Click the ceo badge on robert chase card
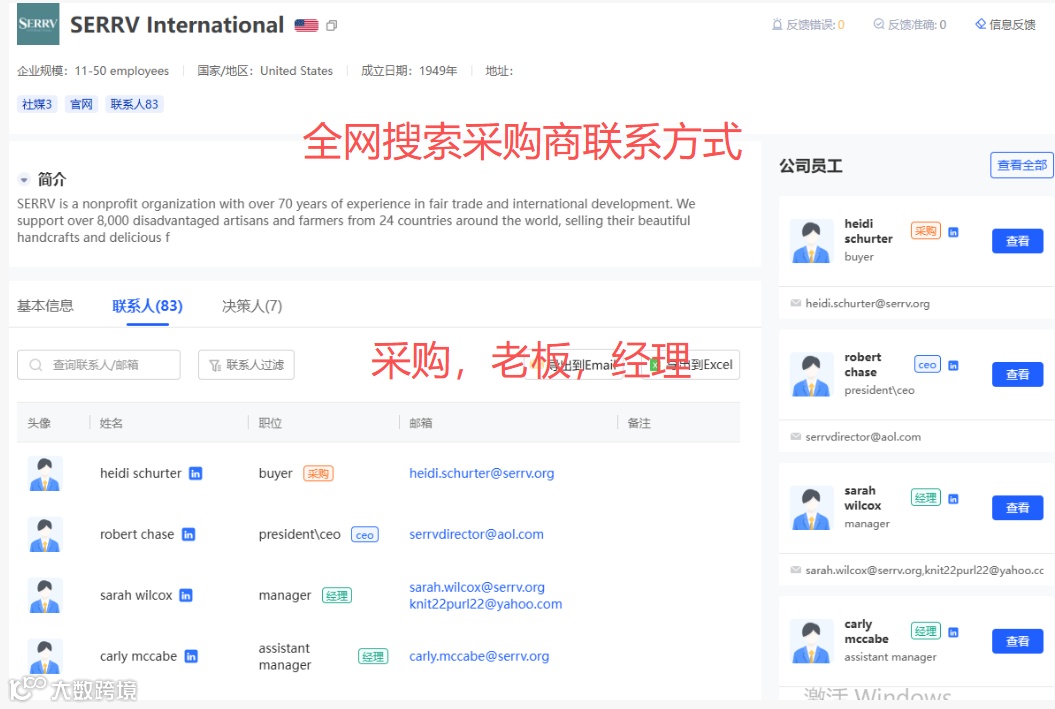The image size is (1055, 709). point(927,365)
